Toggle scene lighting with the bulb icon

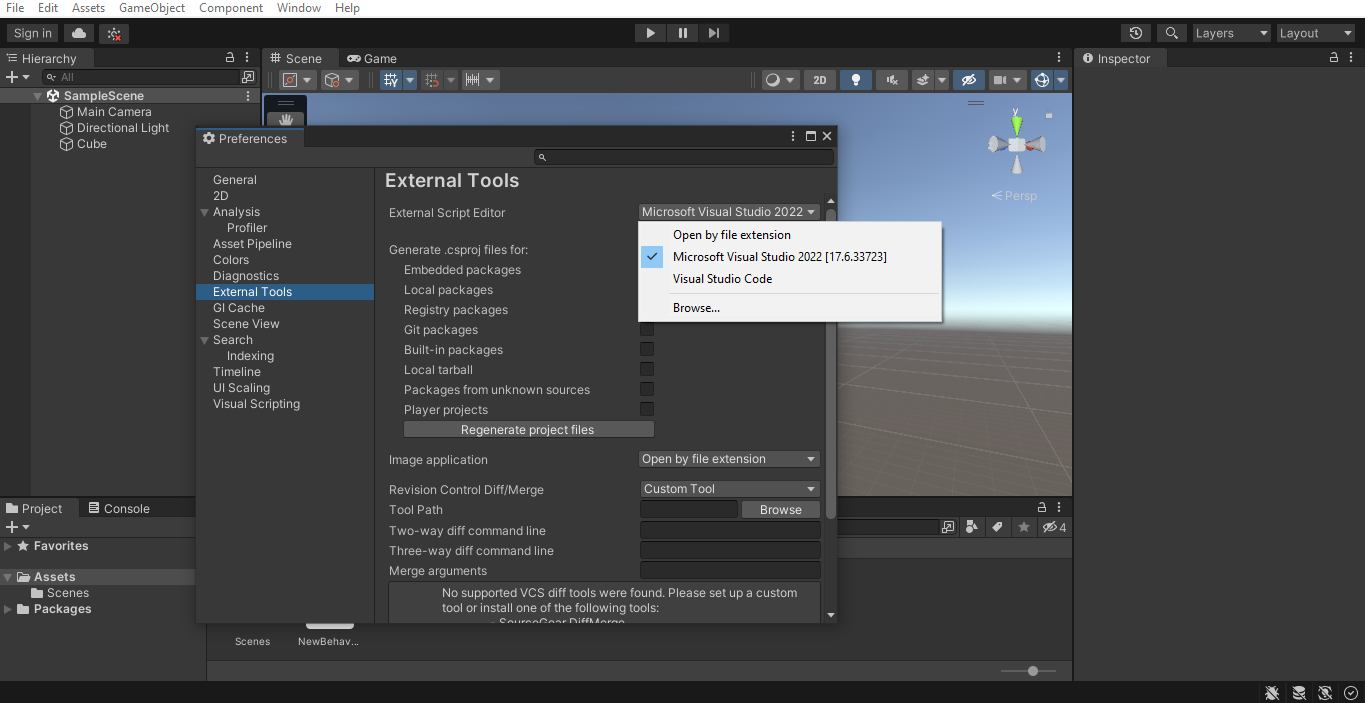pos(856,79)
